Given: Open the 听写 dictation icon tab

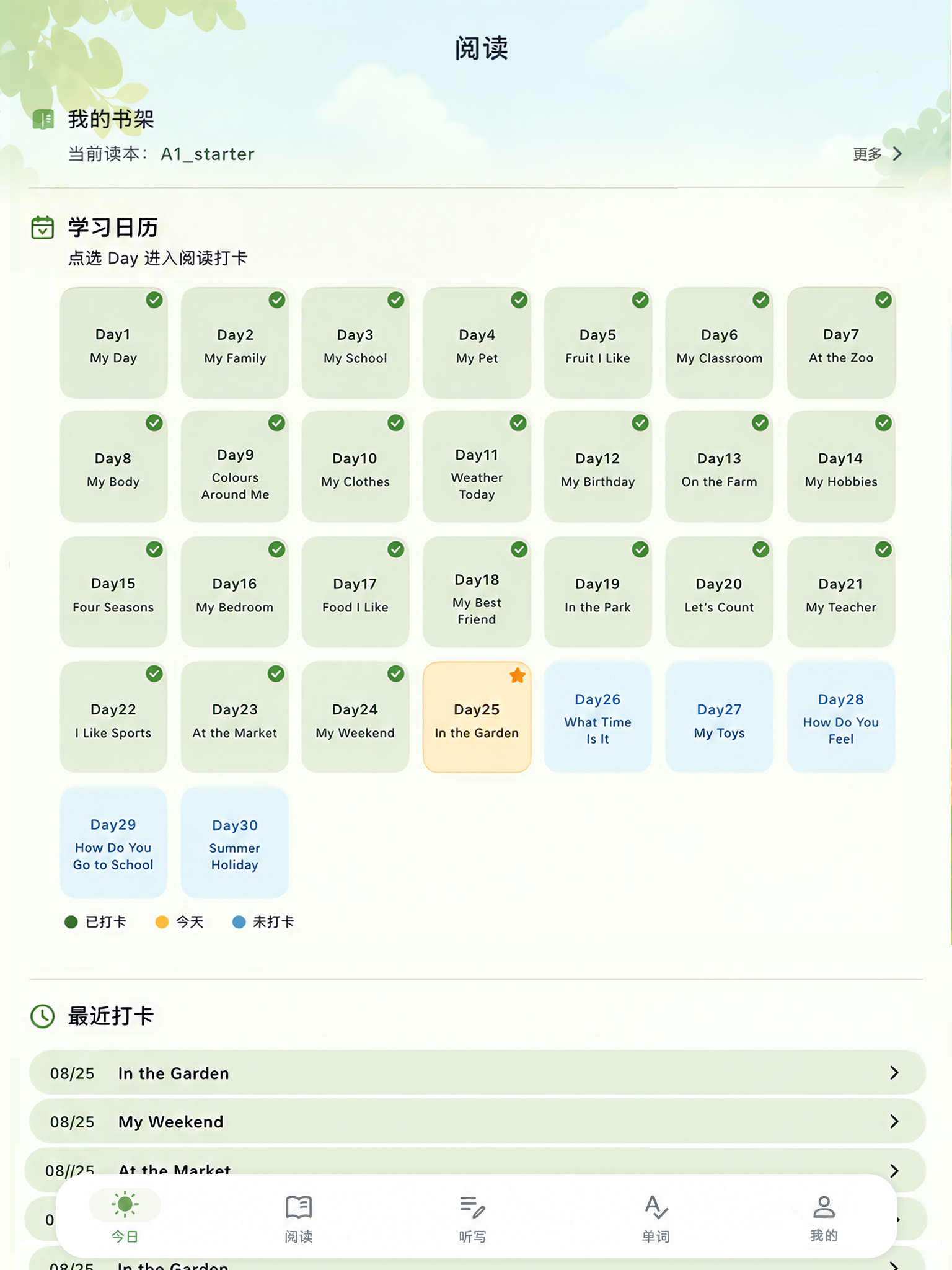Looking at the screenshot, I should point(472,1207).
